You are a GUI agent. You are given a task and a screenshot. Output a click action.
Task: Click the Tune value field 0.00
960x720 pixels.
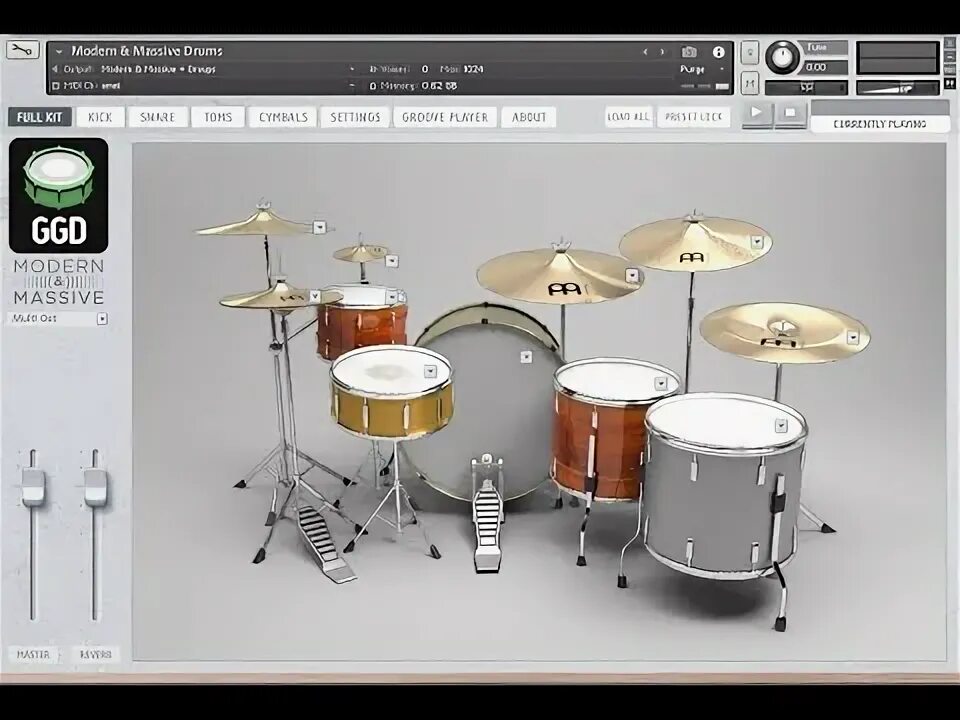pyautogui.click(x=825, y=67)
